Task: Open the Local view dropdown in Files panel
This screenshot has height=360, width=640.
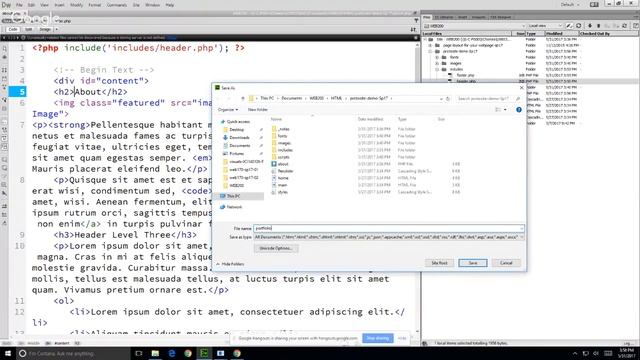Action: (545, 26)
